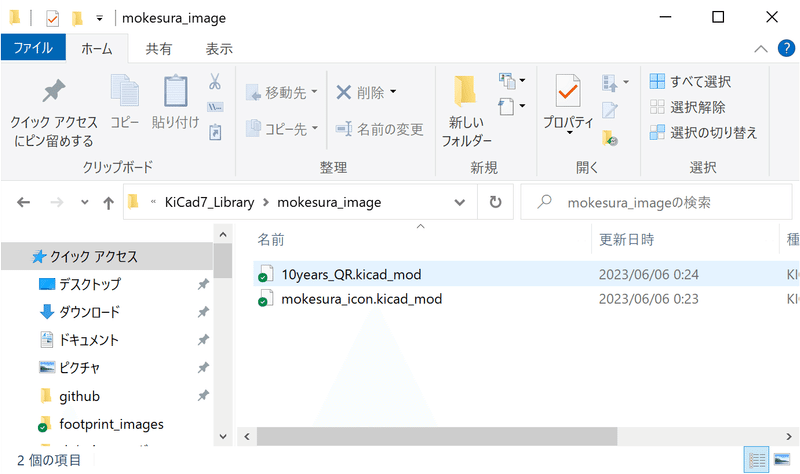Expand the Delete (削除) dropdown arrow

[393, 92]
